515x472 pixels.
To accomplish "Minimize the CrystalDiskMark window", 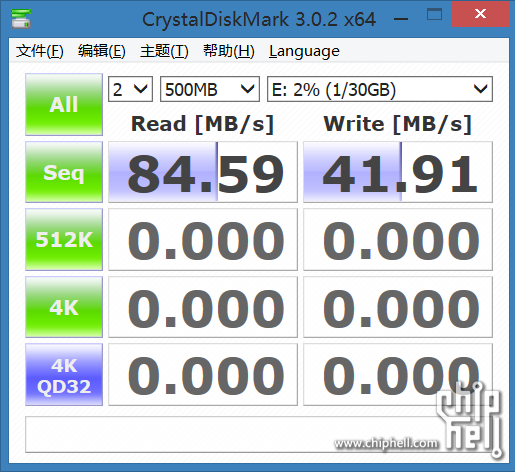I will [401, 19].
